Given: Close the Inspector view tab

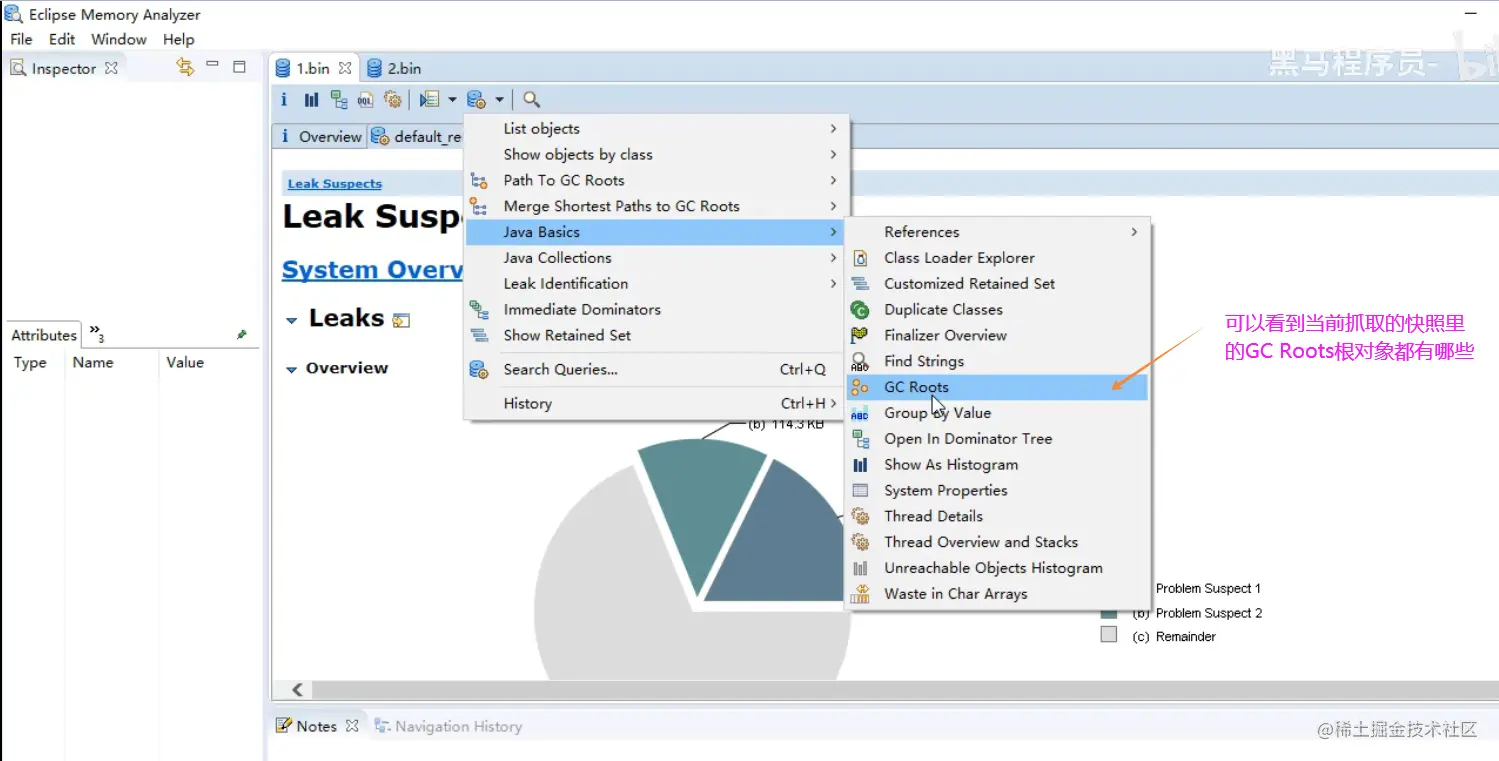Looking at the screenshot, I should pos(112,68).
